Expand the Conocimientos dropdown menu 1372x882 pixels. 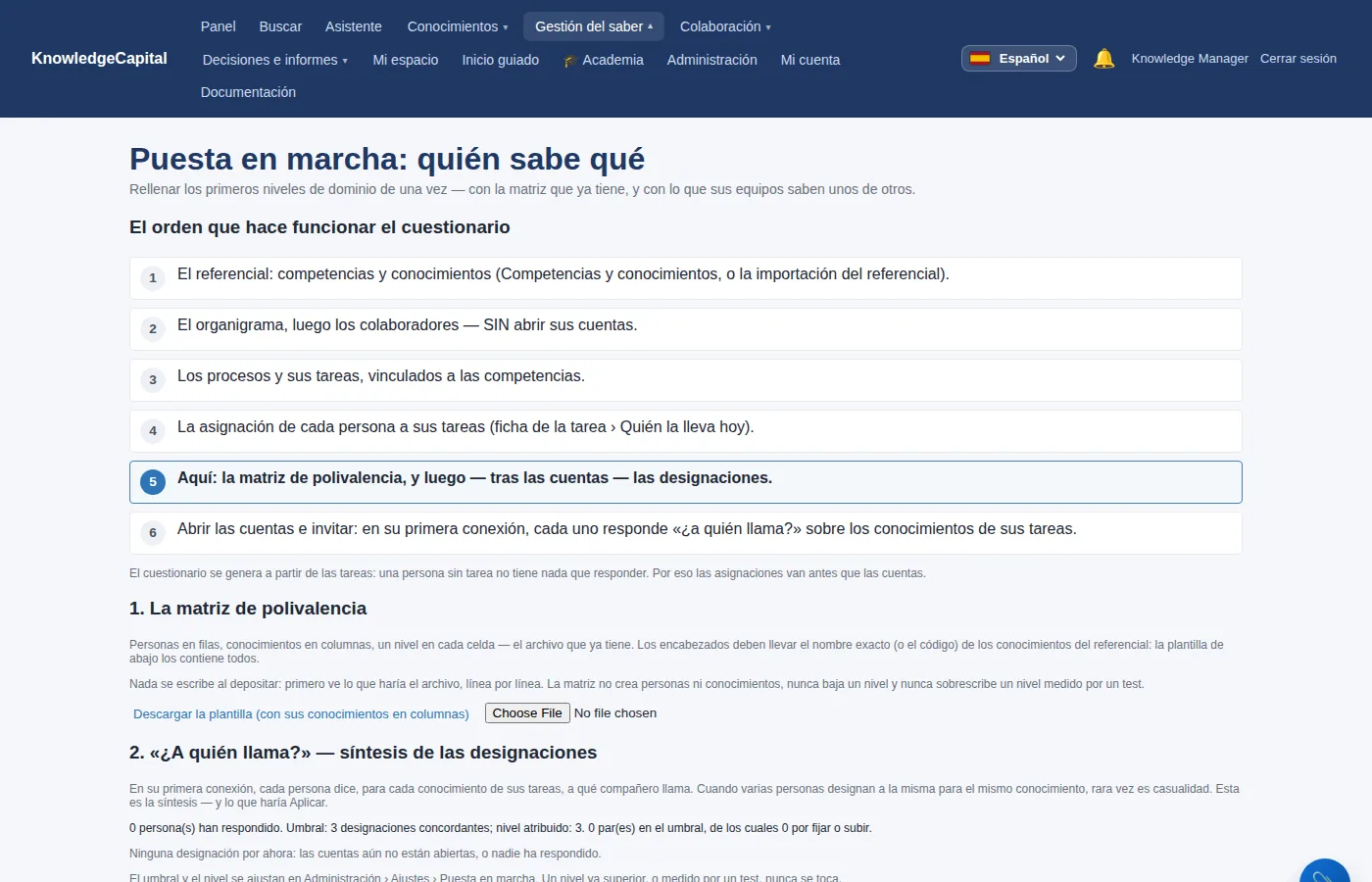[x=458, y=26]
